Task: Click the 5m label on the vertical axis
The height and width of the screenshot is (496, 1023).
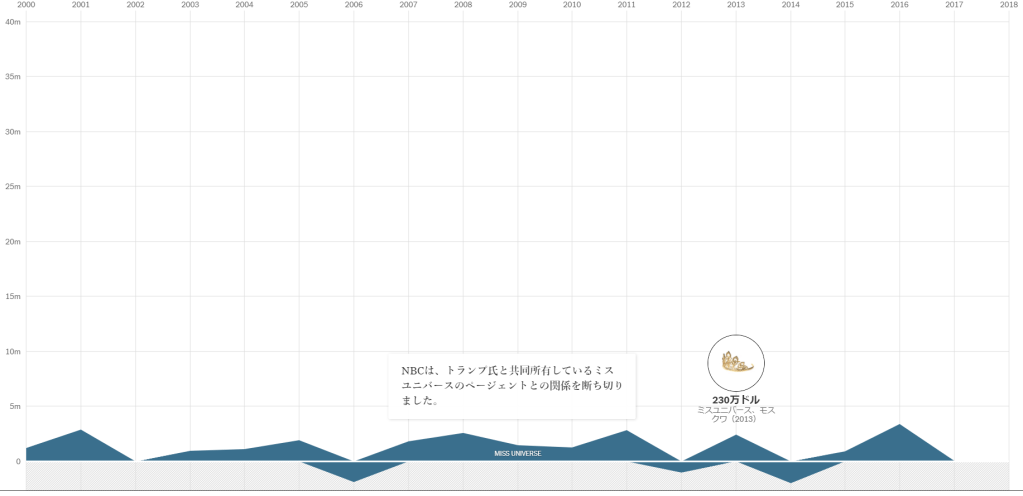Action: click(x=14, y=406)
